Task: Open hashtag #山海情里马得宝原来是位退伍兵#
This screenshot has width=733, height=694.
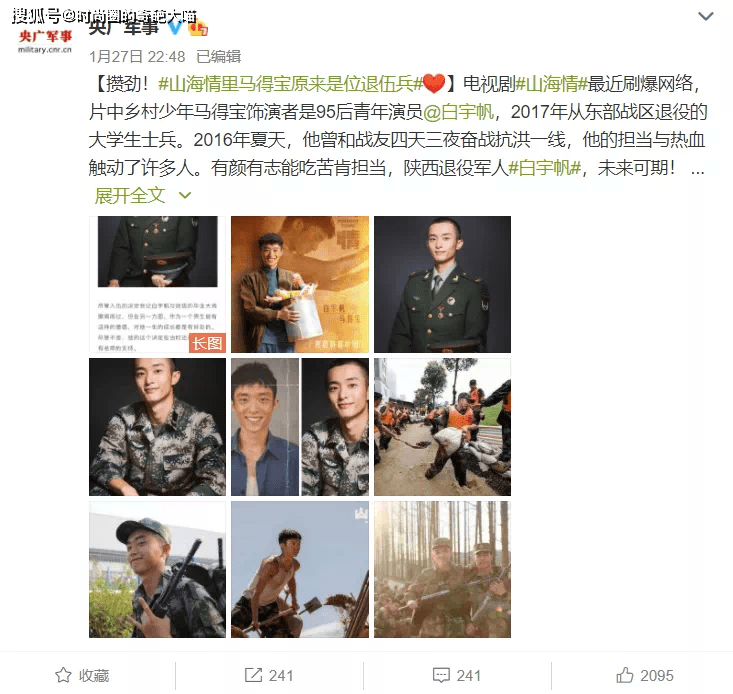Action: 290,84
